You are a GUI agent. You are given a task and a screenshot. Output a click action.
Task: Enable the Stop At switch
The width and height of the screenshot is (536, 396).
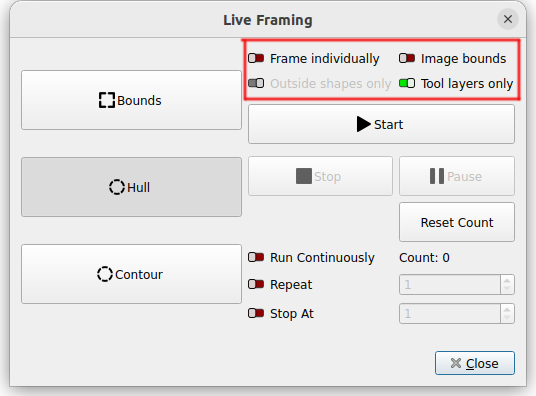(x=256, y=313)
